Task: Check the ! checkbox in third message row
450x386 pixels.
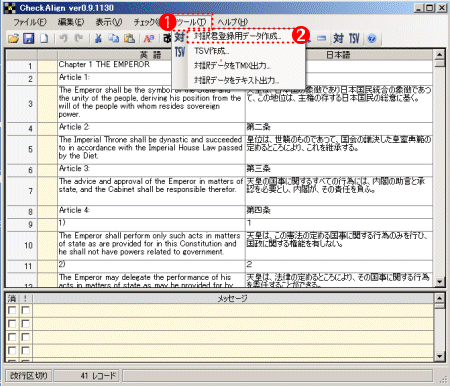Action: pos(25,337)
